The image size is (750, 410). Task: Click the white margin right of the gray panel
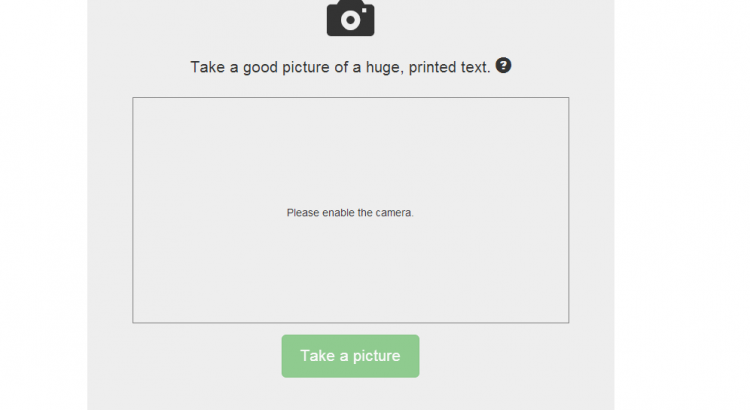[x=682, y=205]
